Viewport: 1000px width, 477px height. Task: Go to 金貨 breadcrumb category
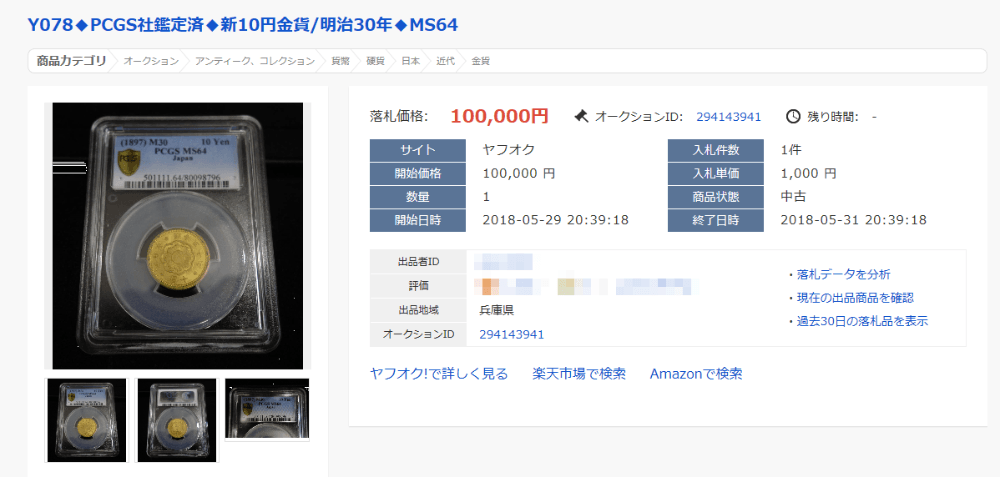point(480,61)
